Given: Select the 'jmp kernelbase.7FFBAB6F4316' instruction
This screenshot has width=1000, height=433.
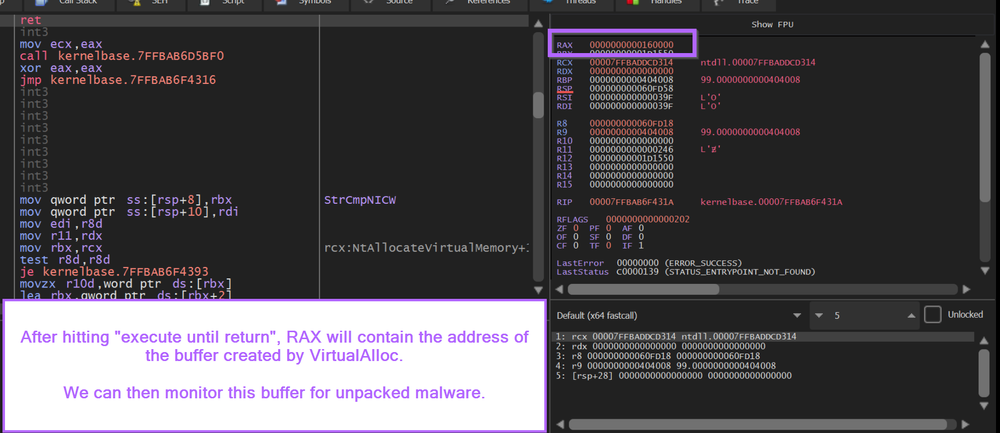Looking at the screenshot, I should coord(117,80).
